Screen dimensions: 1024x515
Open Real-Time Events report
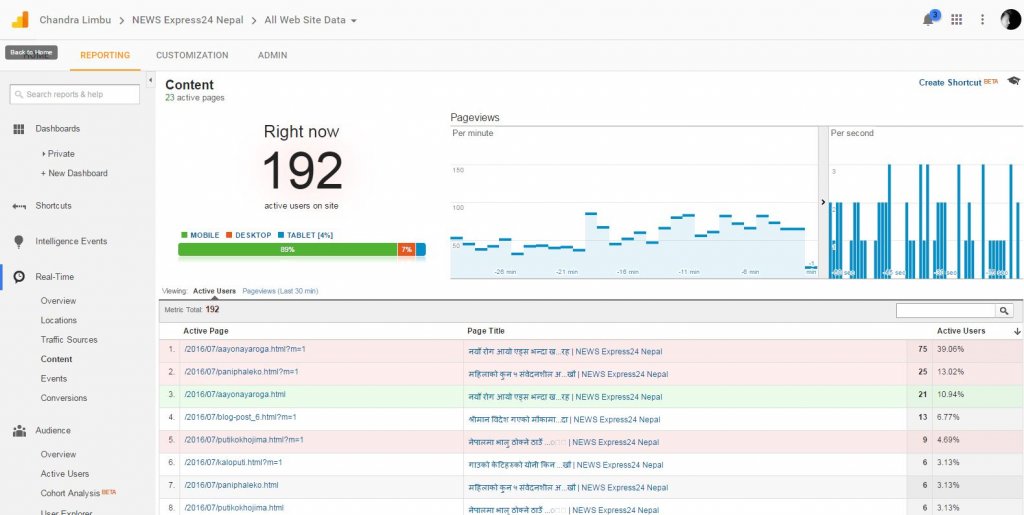pos(54,379)
